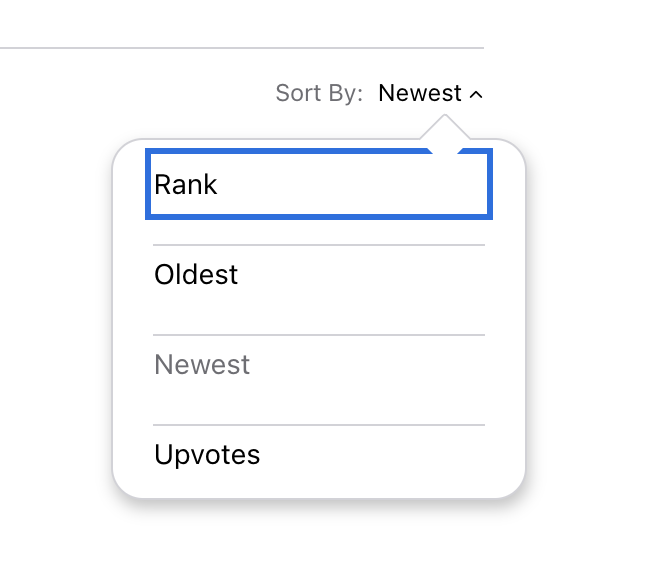Close the sort menu using the up-caret
The image size is (660, 586).
[476, 95]
